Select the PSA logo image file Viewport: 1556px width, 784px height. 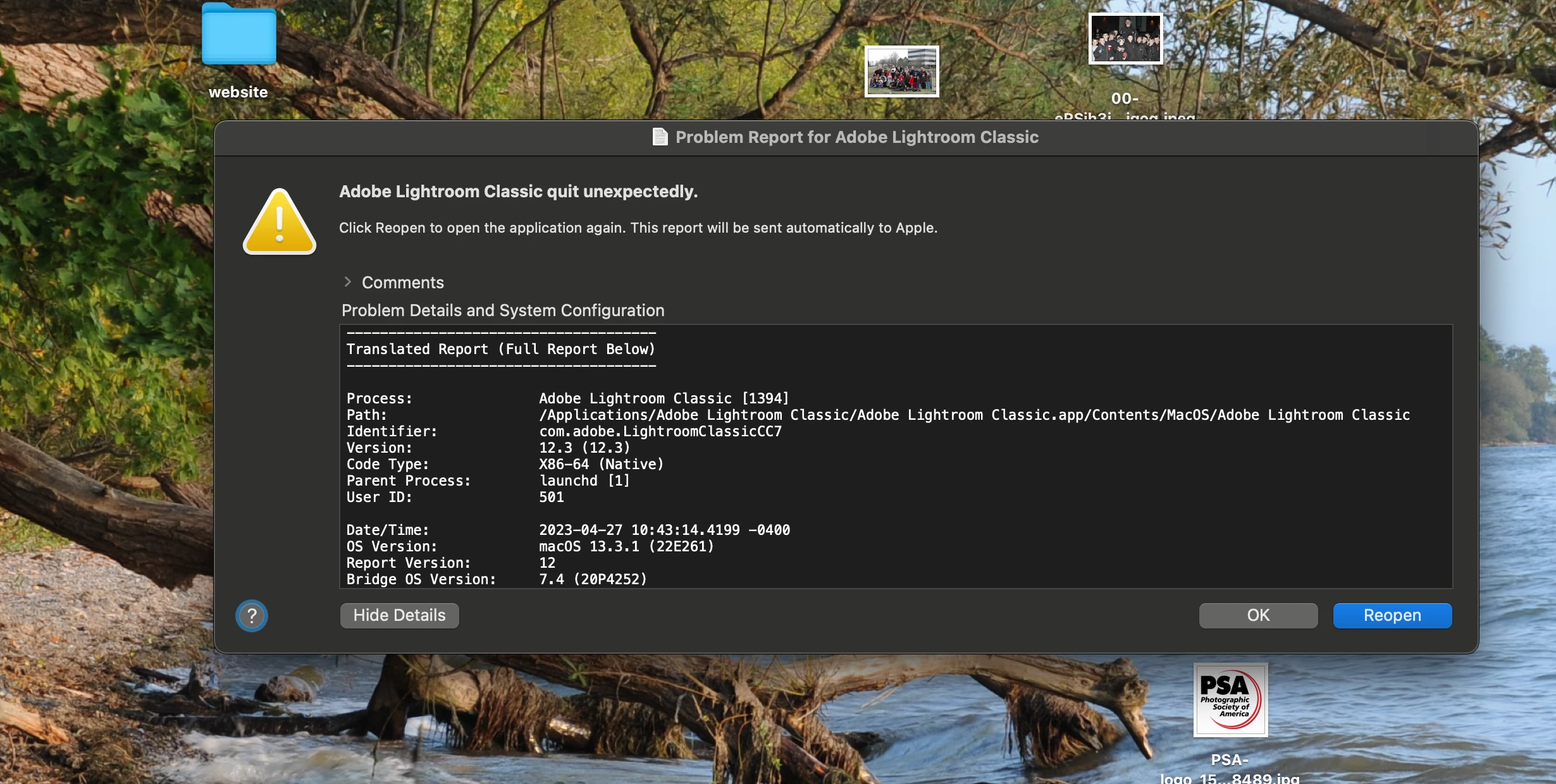[1230, 700]
